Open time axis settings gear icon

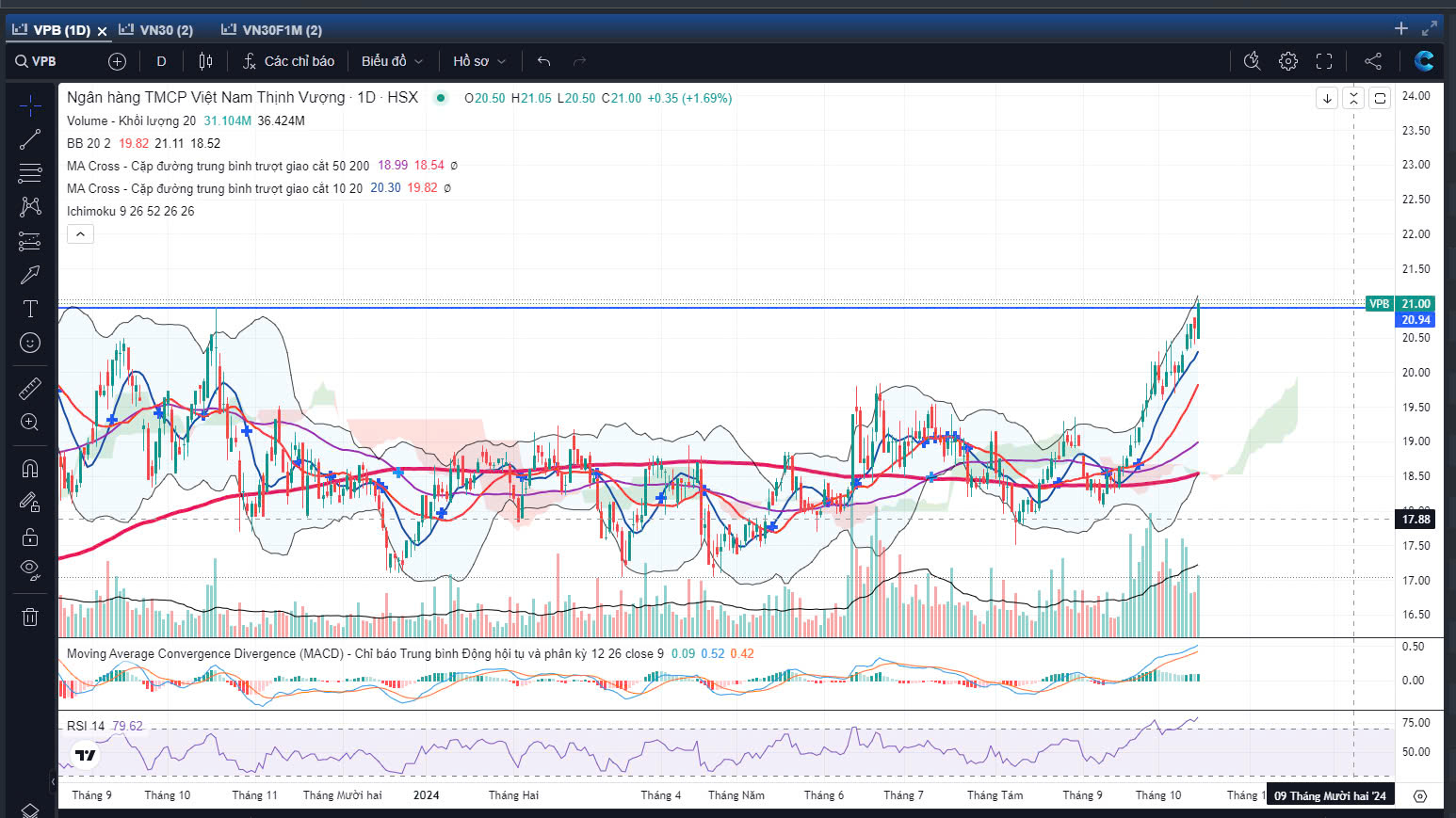pos(1420,795)
